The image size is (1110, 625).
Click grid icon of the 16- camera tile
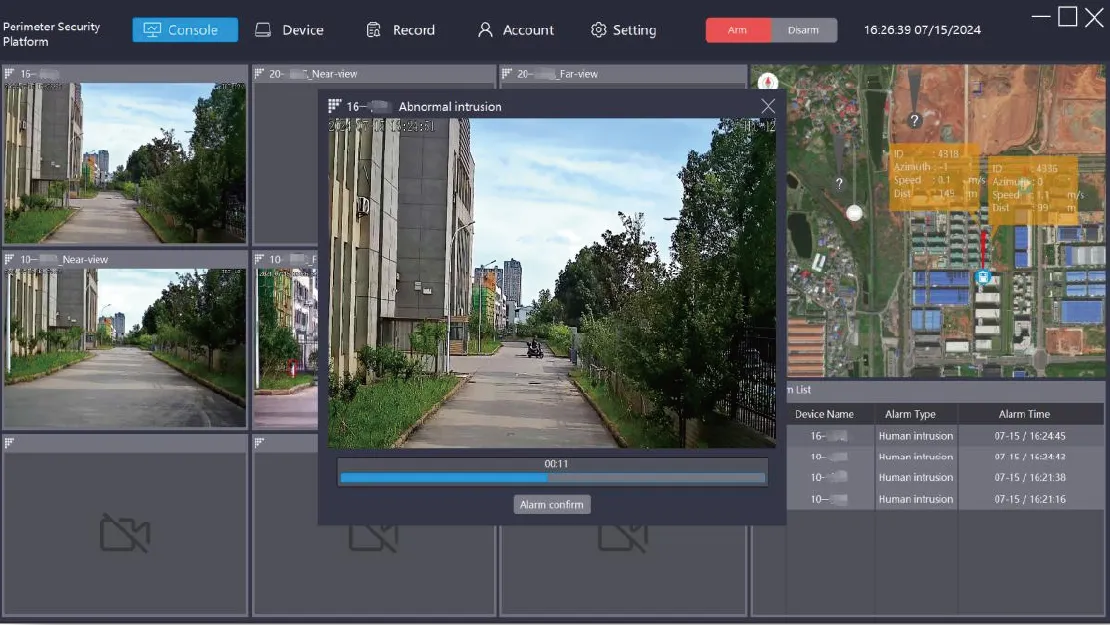pos(9,74)
